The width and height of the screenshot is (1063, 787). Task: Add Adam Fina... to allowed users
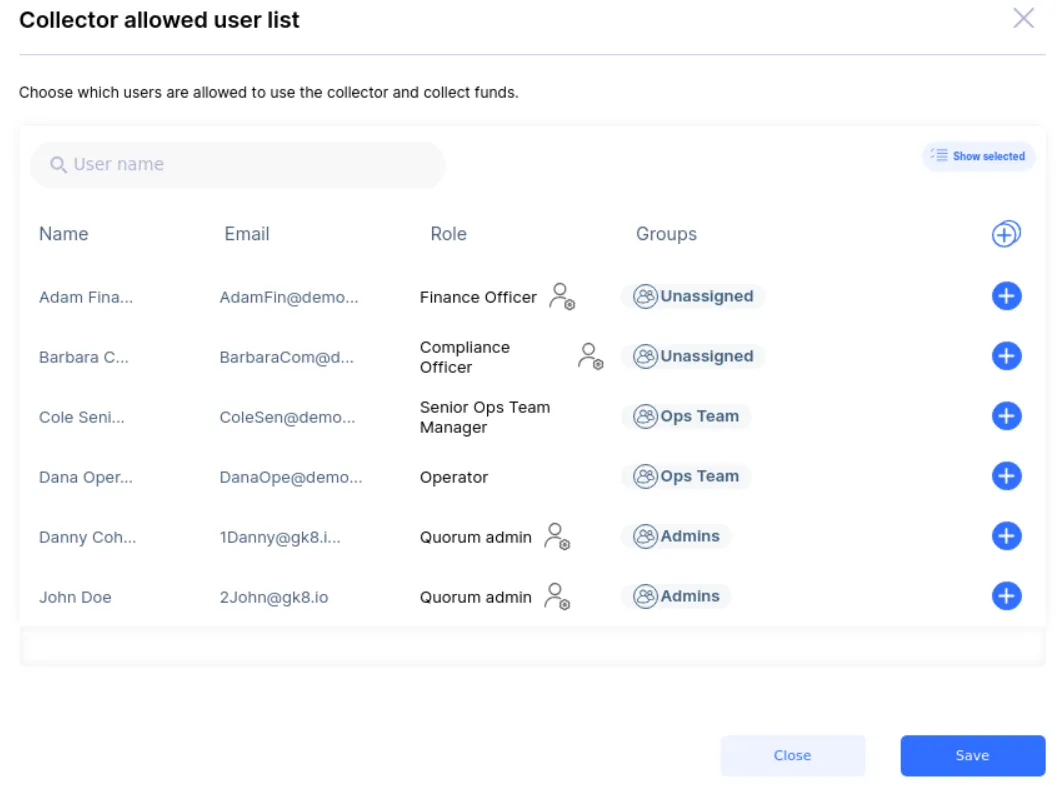point(1006,296)
